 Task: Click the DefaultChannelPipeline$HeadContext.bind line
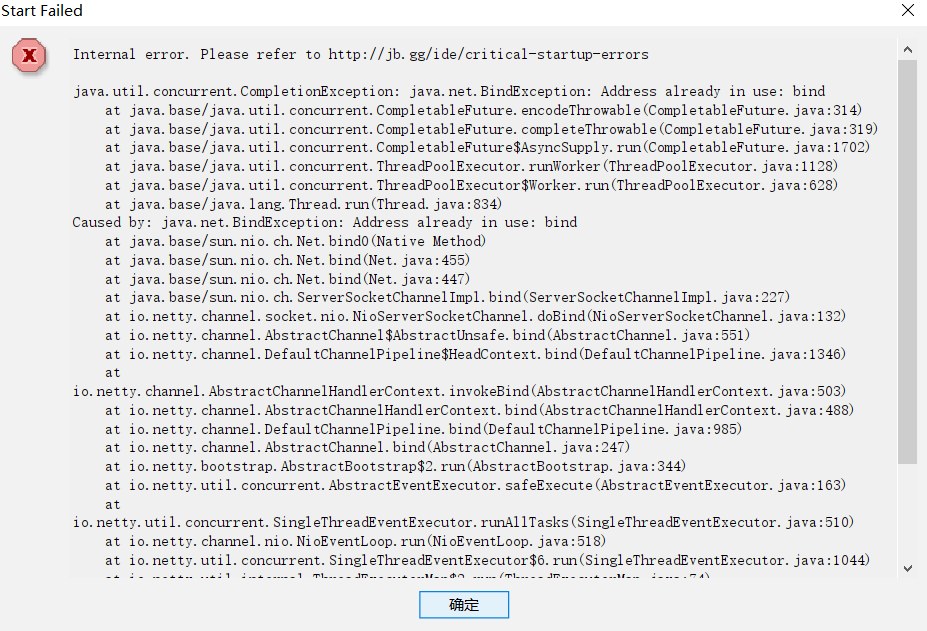[475, 354]
